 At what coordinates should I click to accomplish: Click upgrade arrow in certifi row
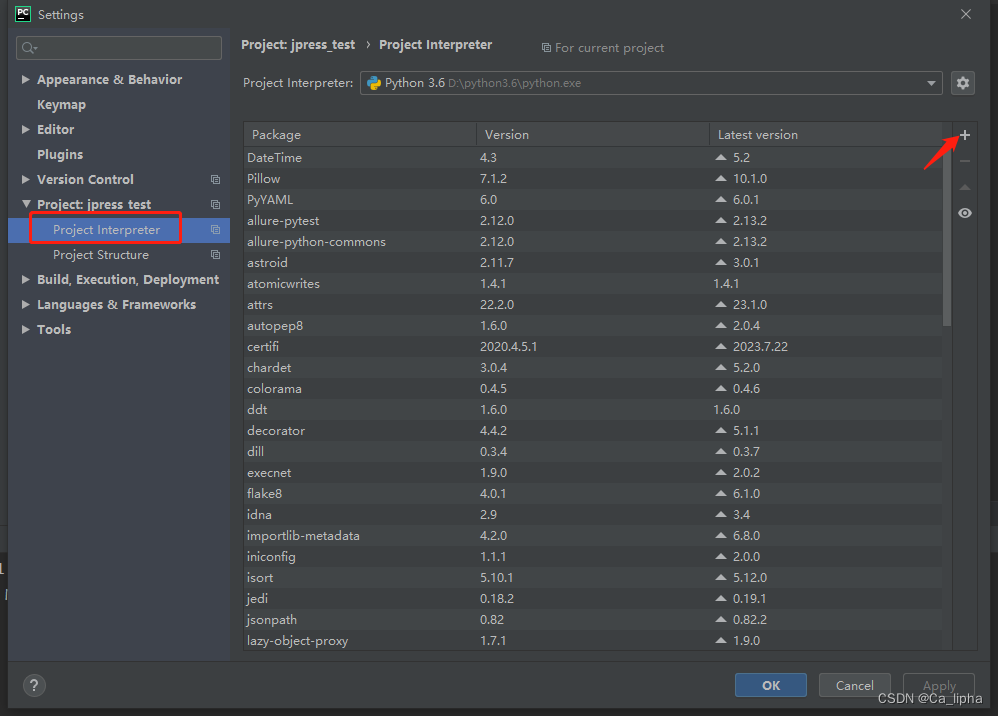(720, 346)
